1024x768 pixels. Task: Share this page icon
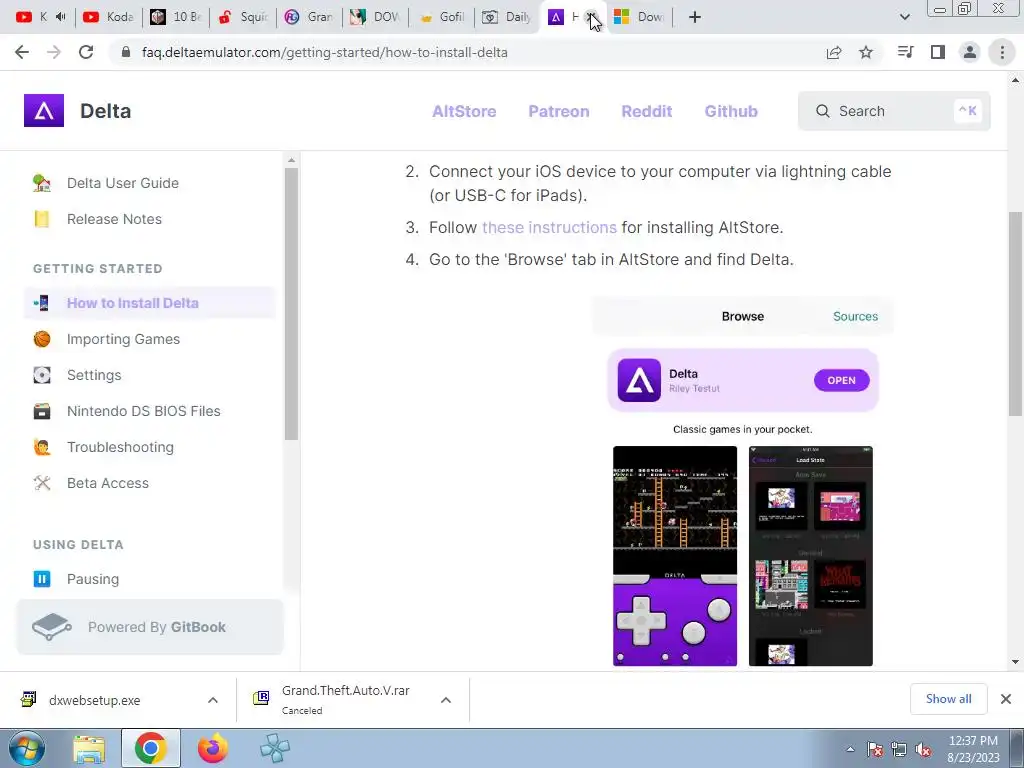pos(834,52)
